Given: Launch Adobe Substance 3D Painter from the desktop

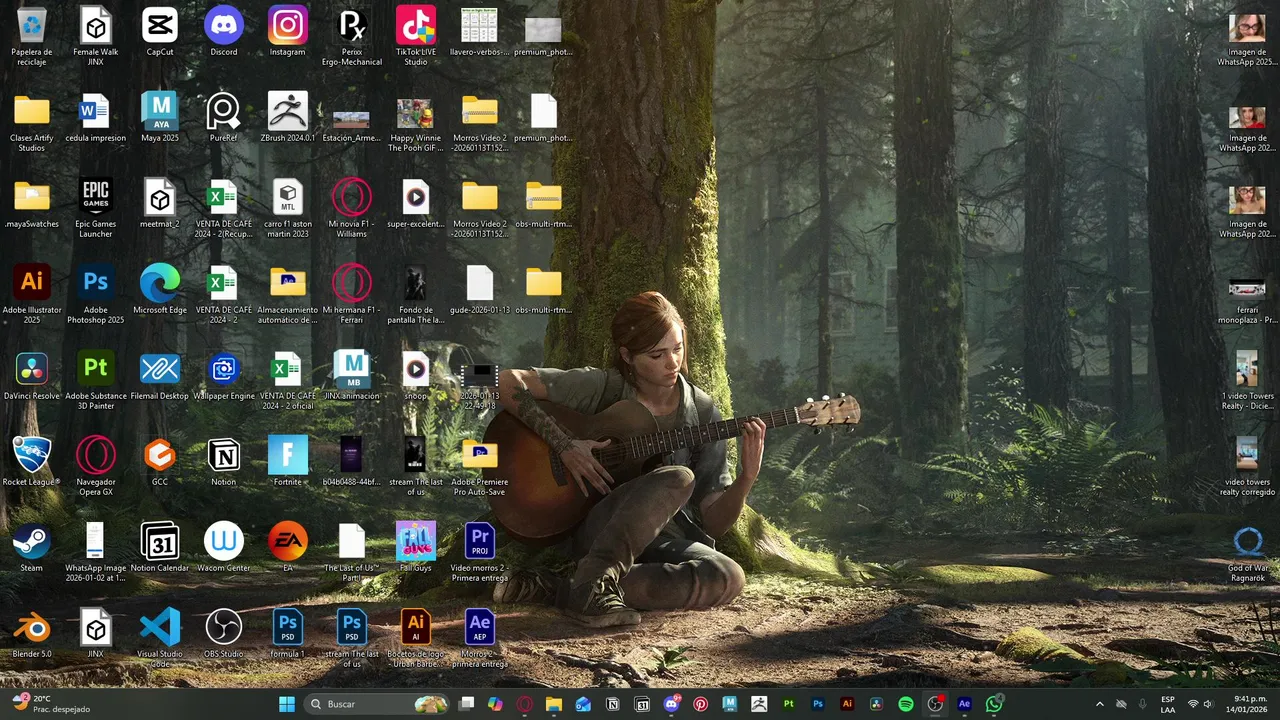Looking at the screenshot, I should [x=96, y=380].
